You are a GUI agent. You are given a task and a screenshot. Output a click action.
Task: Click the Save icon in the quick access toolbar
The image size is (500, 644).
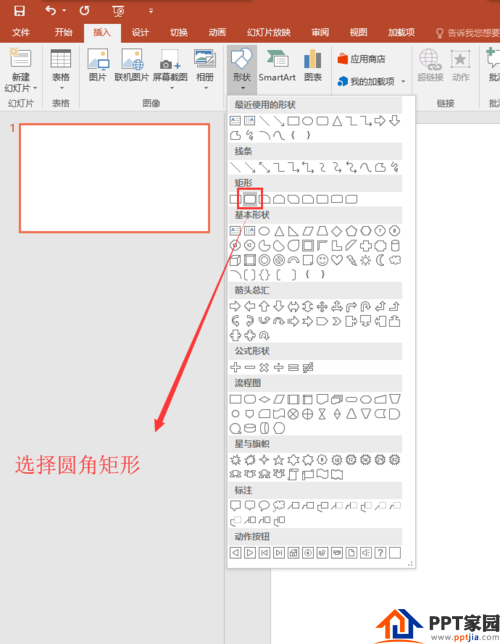click(x=19, y=11)
